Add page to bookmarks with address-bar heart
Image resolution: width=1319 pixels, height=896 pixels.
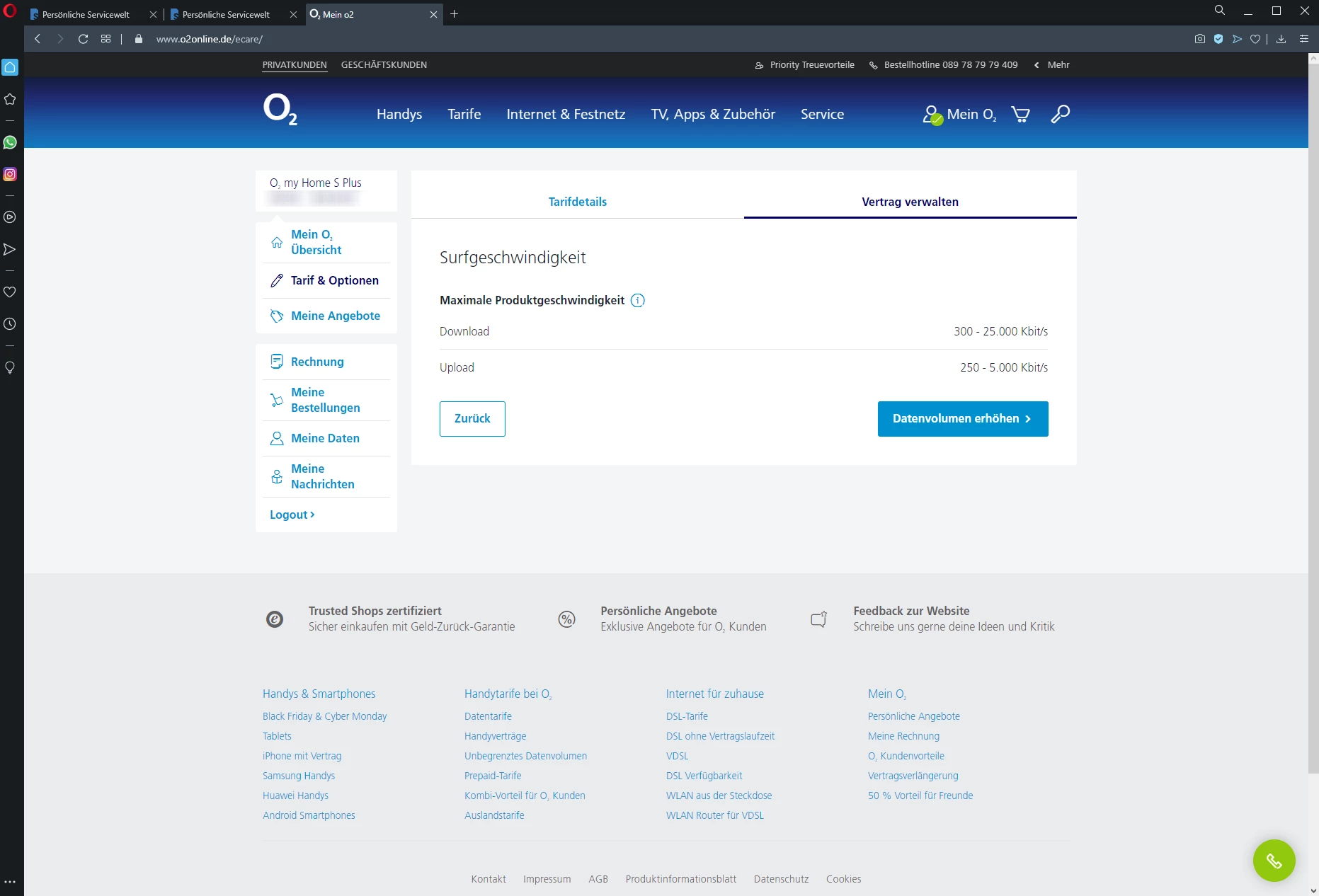[1255, 39]
